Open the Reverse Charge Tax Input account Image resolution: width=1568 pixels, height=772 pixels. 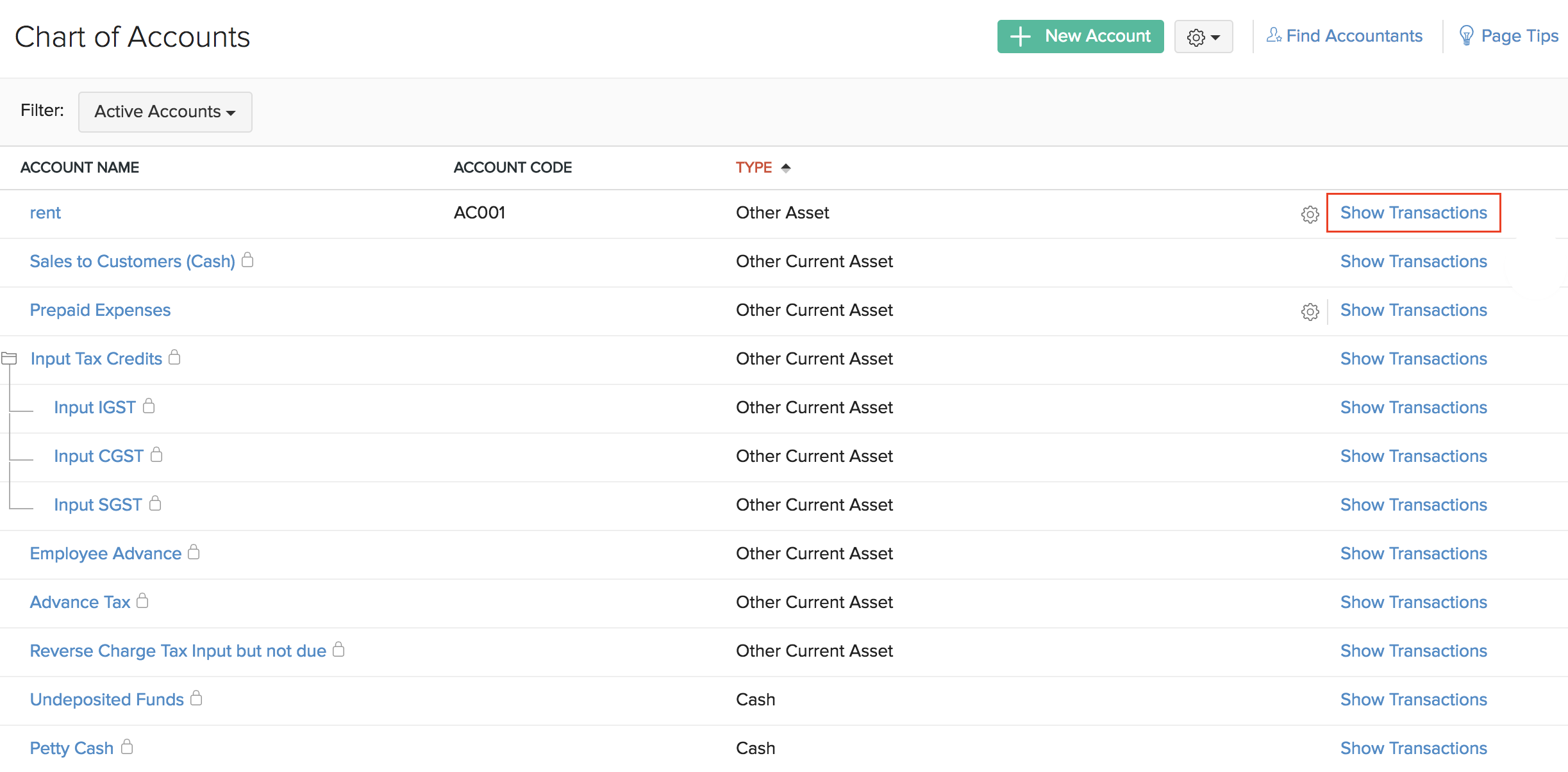(178, 650)
